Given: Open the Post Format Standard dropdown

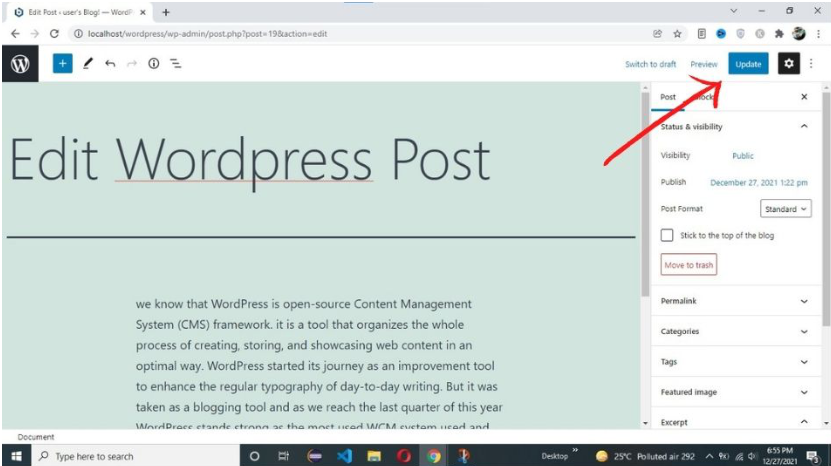Looking at the screenshot, I should 785,208.
